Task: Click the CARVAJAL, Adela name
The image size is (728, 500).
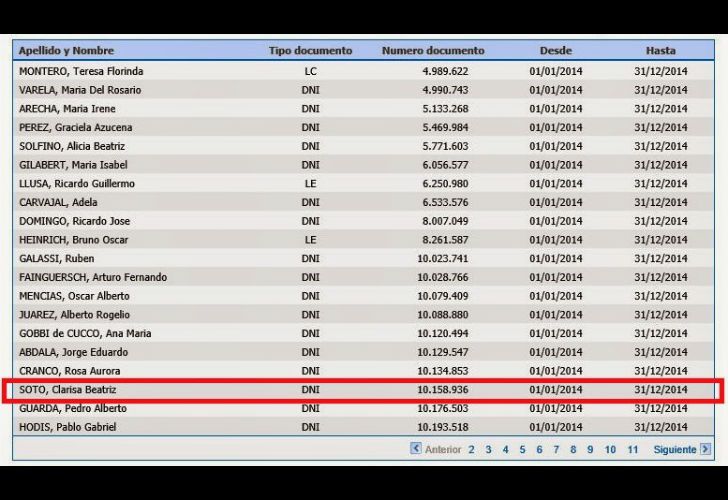Action: coord(58,202)
